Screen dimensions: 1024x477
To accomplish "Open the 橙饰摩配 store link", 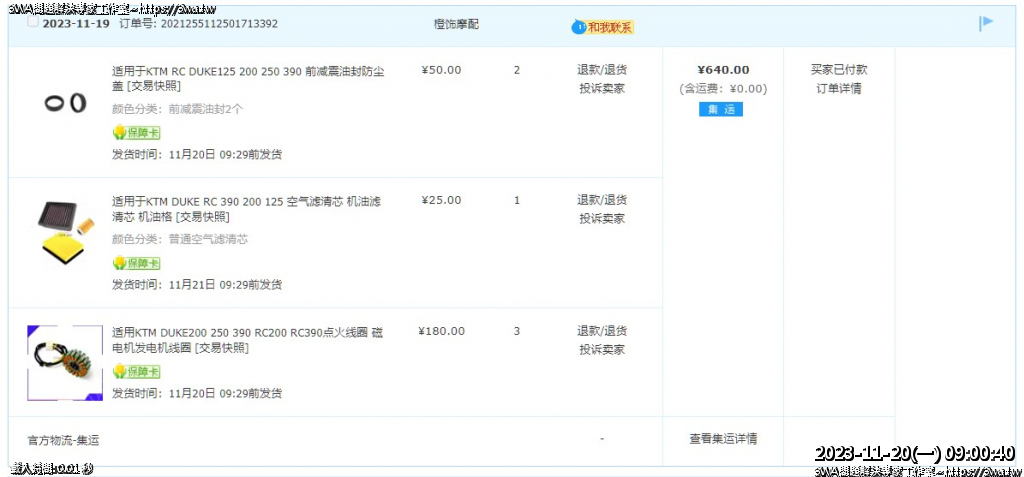I will point(456,24).
